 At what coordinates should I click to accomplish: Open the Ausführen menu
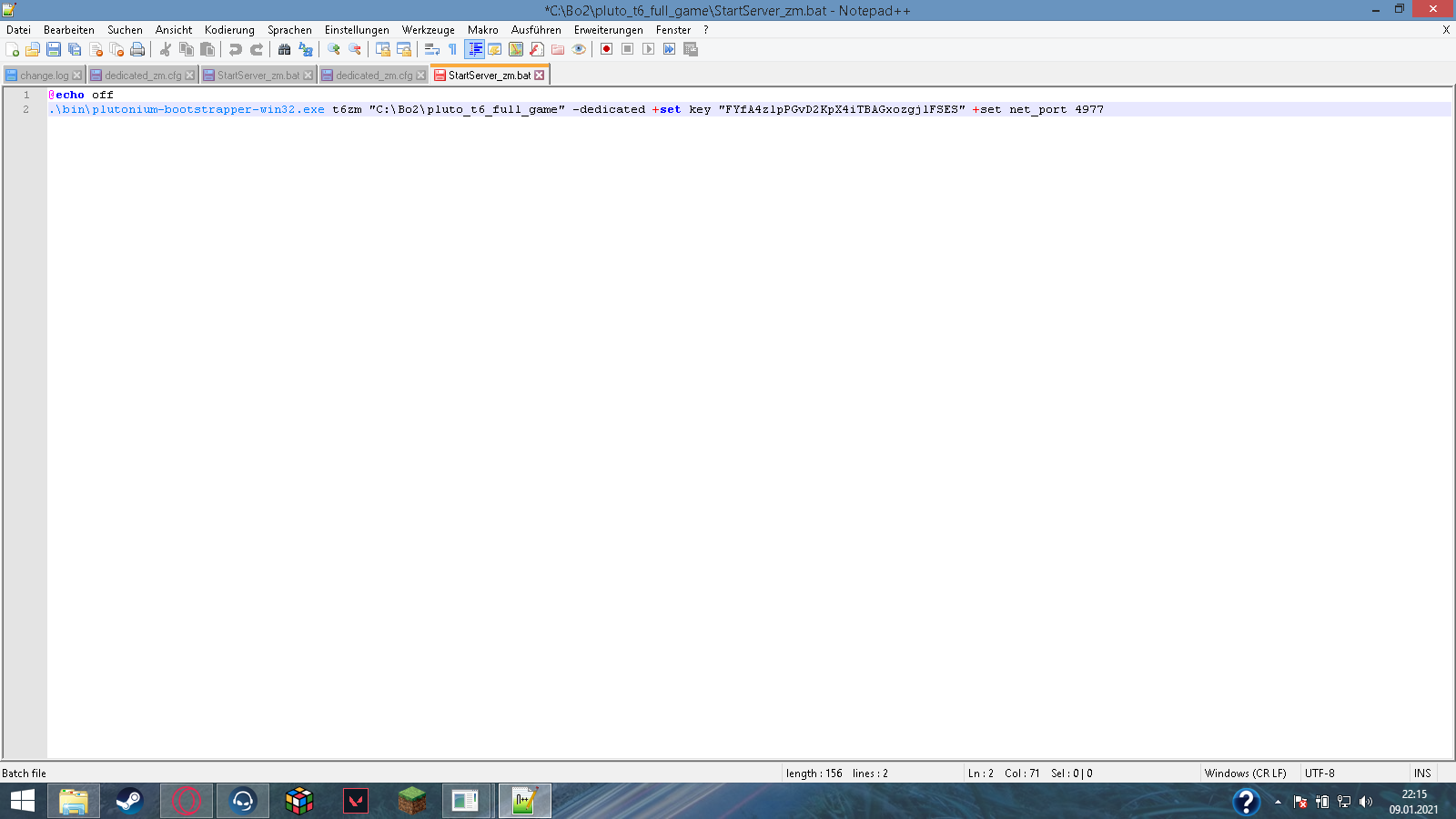(536, 30)
